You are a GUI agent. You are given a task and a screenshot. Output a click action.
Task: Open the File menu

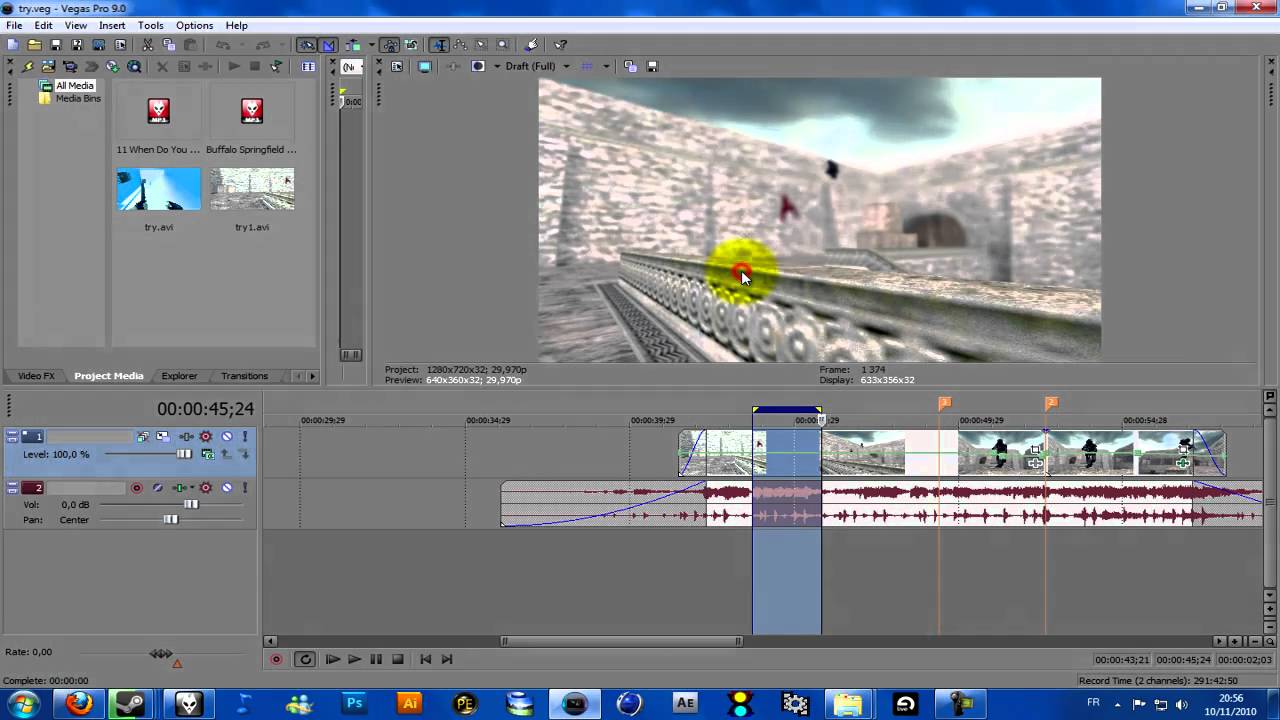point(14,25)
